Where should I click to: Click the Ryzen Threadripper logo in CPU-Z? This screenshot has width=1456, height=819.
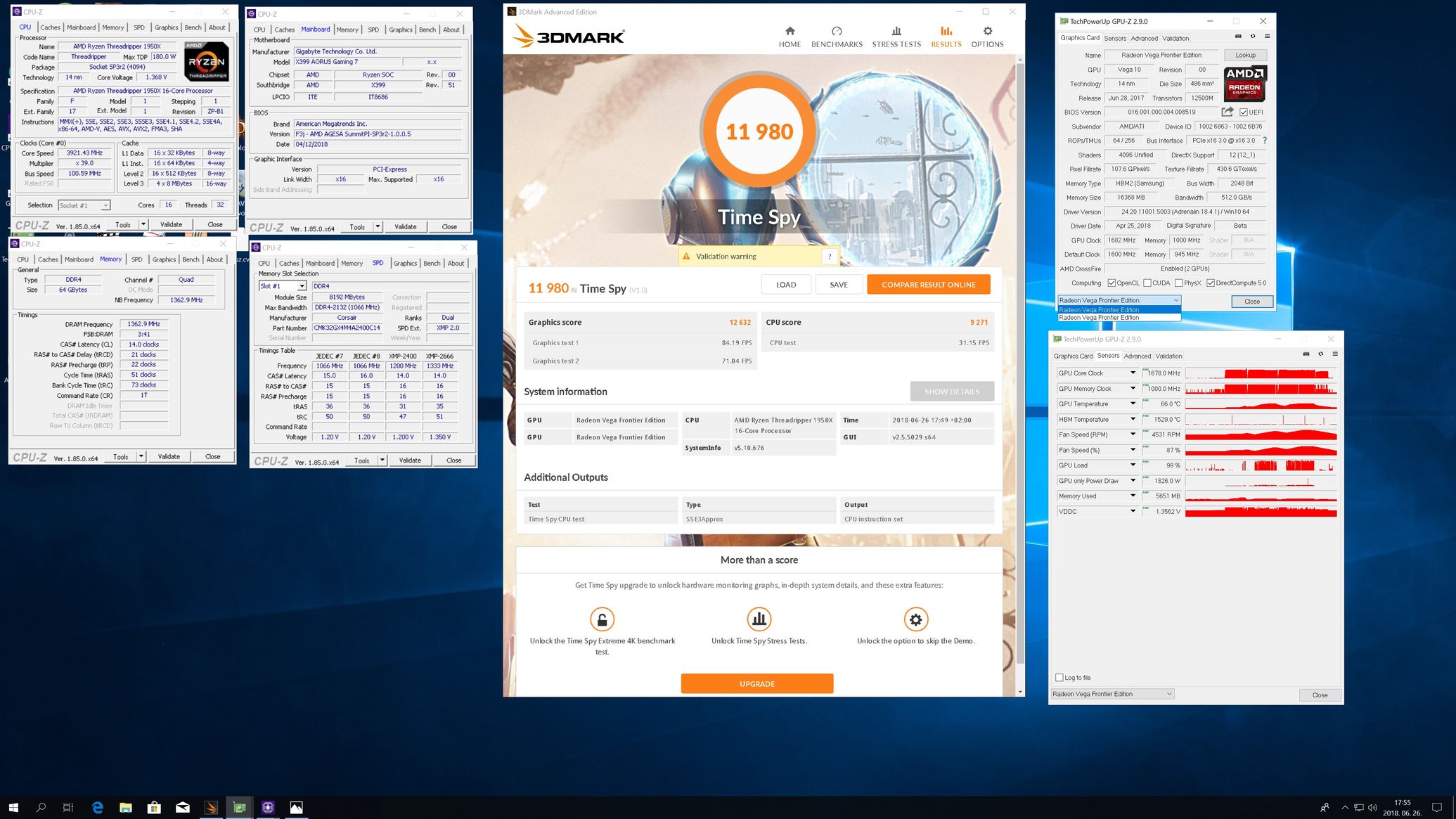click(207, 61)
